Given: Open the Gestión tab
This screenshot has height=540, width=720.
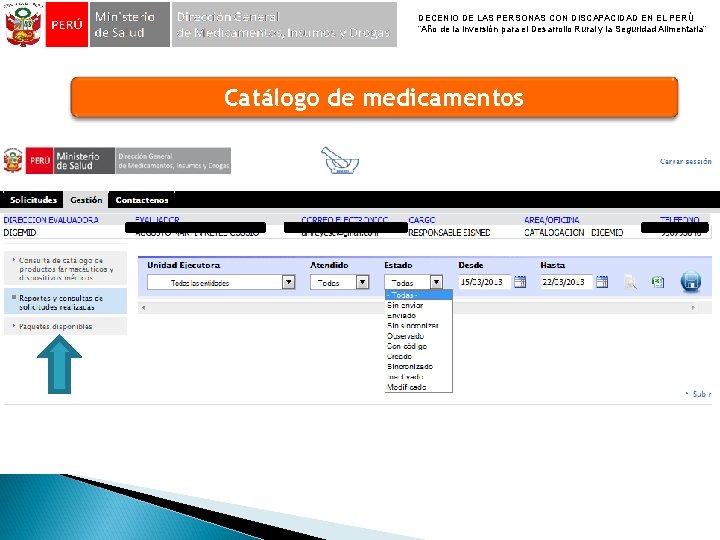Looking at the screenshot, I should (86, 200).
